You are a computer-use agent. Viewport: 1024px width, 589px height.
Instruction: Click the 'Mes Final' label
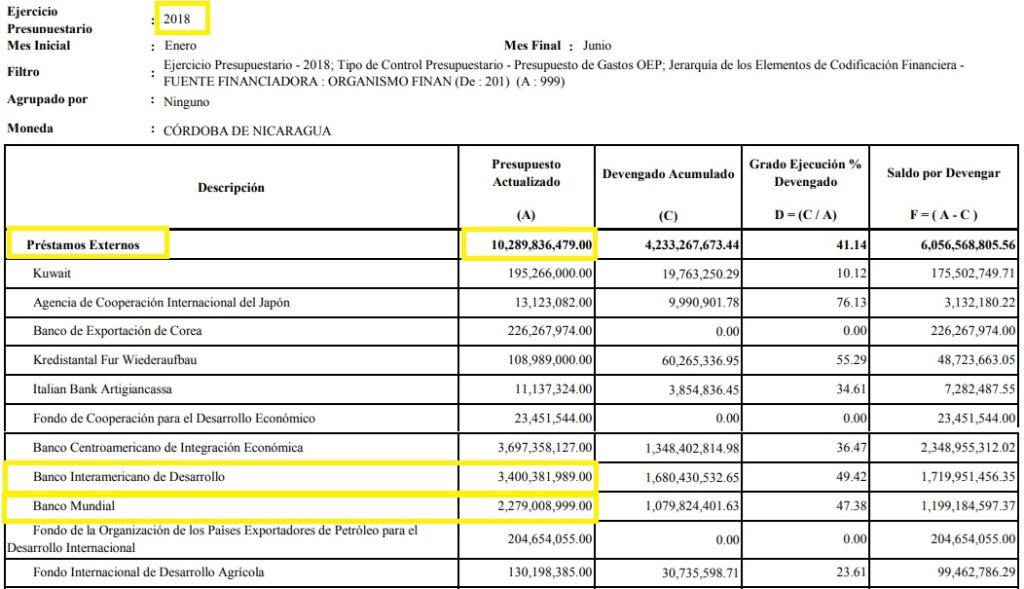(532, 46)
